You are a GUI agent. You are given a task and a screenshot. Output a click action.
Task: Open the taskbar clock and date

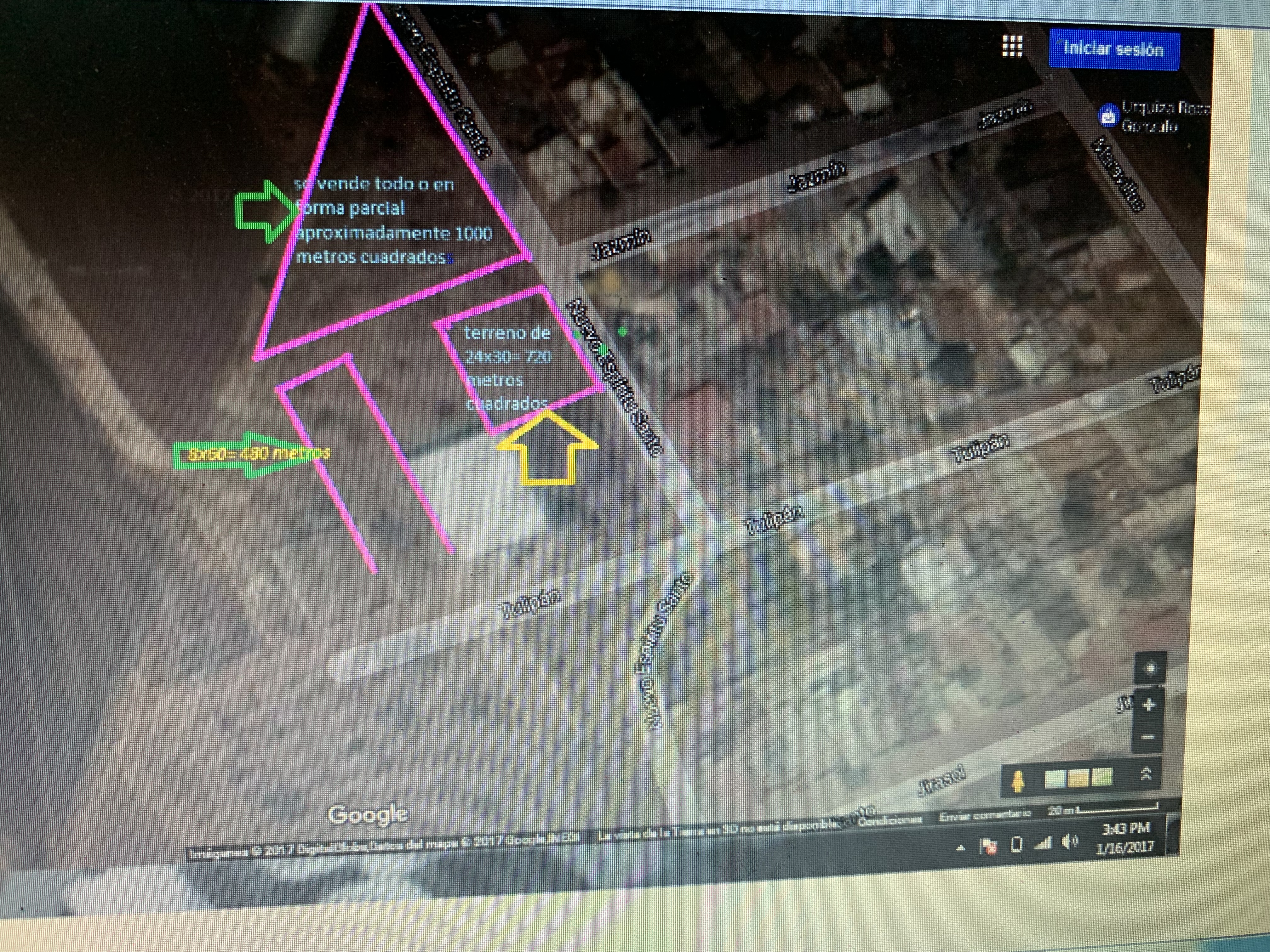[1126, 838]
